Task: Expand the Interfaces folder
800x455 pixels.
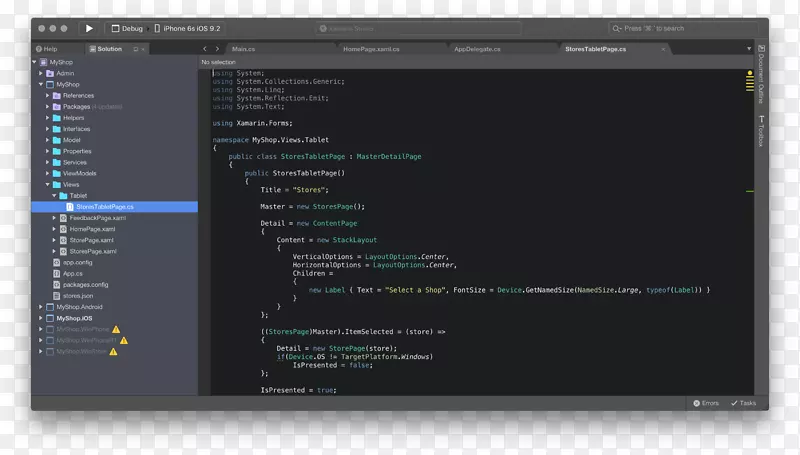Action: point(48,129)
